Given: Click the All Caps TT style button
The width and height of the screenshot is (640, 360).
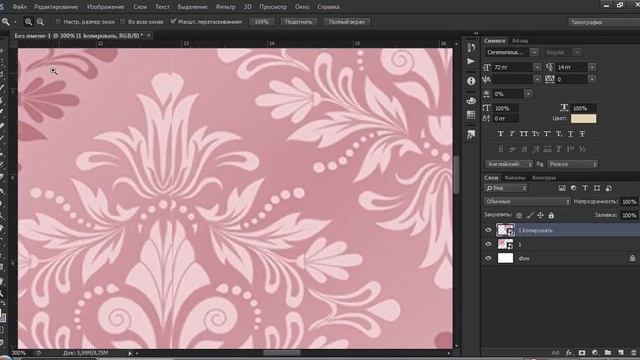Looking at the screenshot, I should (524, 133).
